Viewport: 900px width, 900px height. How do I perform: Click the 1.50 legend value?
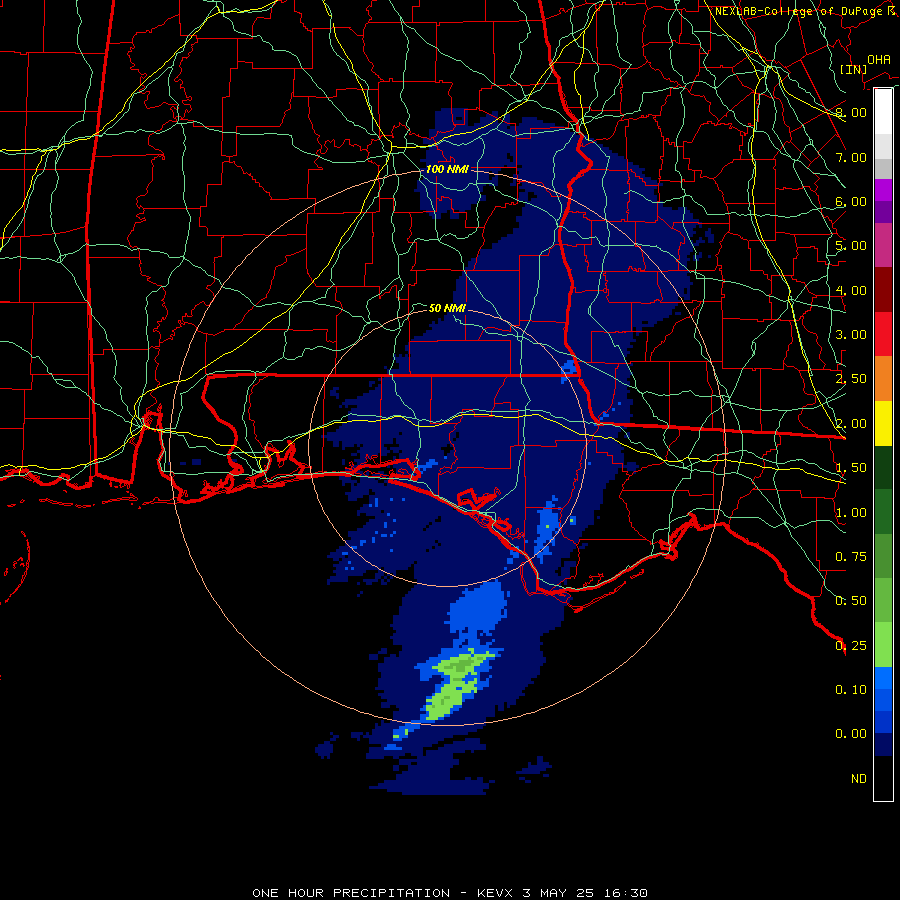pyautogui.click(x=851, y=468)
